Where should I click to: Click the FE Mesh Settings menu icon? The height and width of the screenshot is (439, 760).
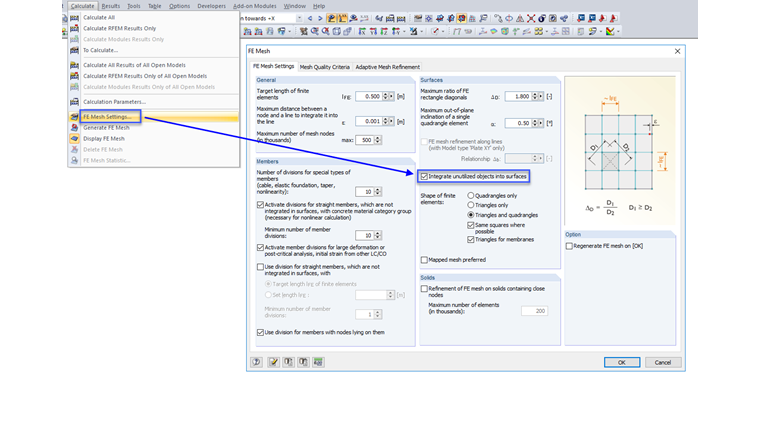click(74, 117)
